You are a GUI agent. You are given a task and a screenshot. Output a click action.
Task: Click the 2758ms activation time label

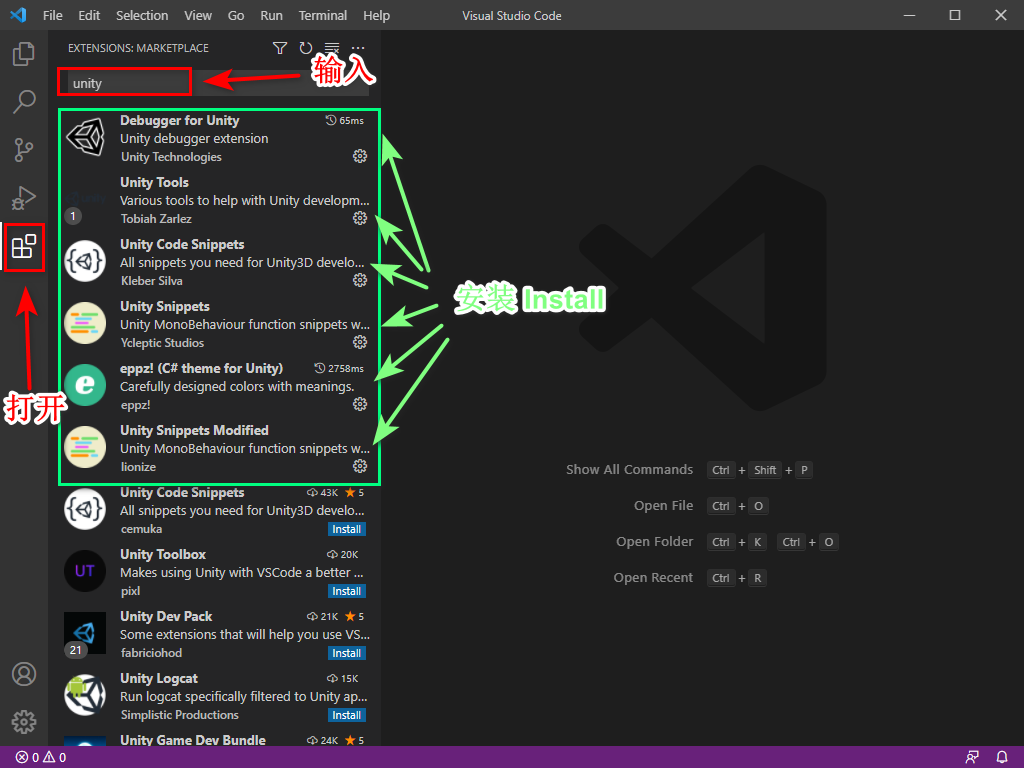[x=339, y=368]
